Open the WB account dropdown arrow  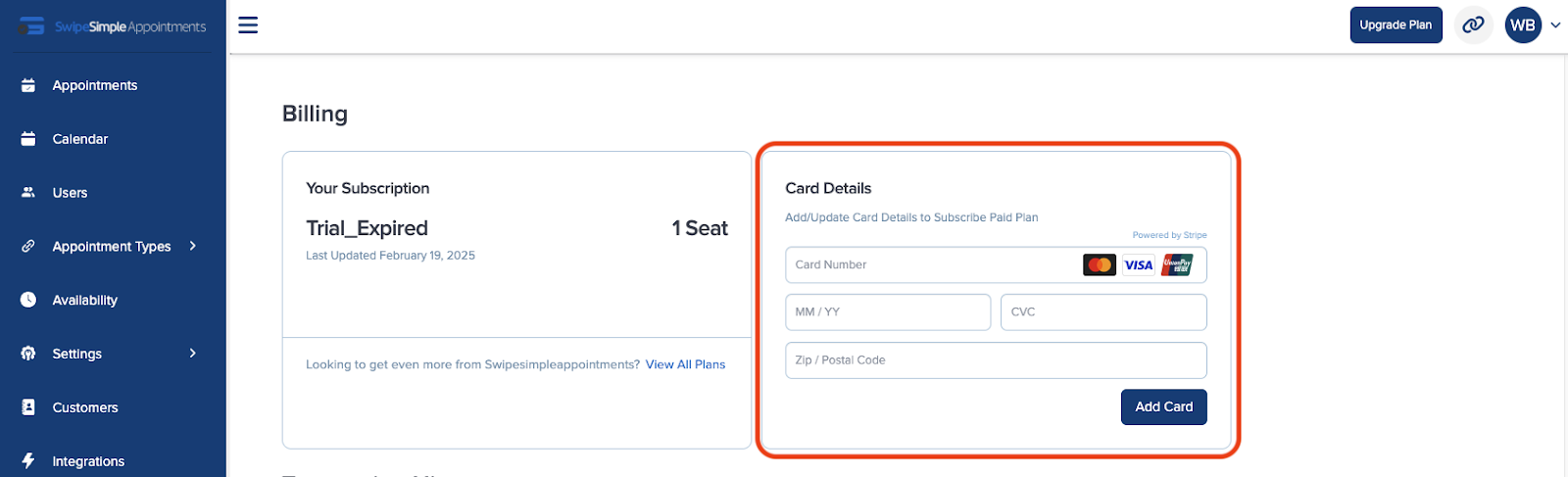(1555, 25)
